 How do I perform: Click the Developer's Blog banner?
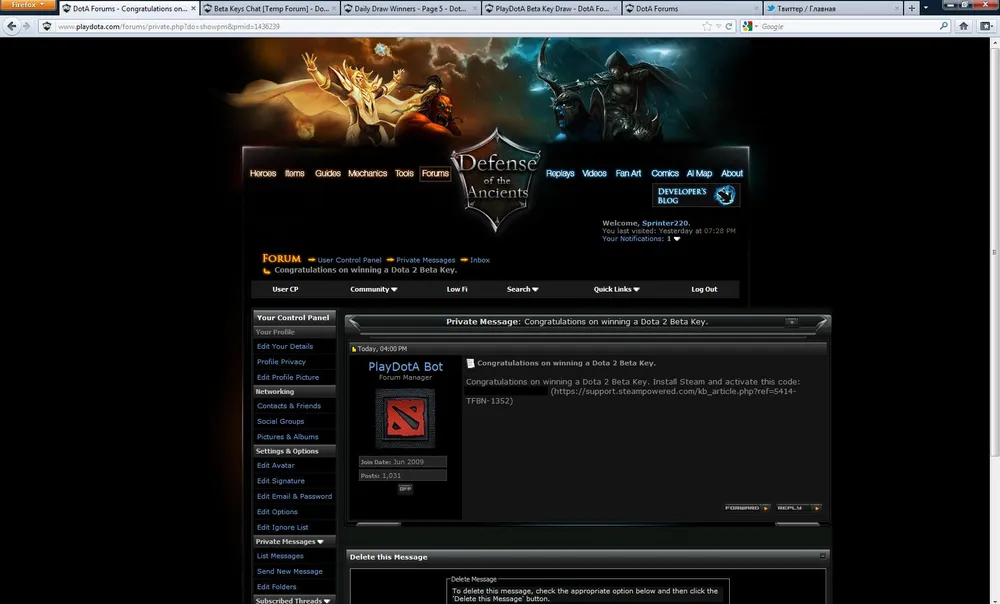[696, 195]
